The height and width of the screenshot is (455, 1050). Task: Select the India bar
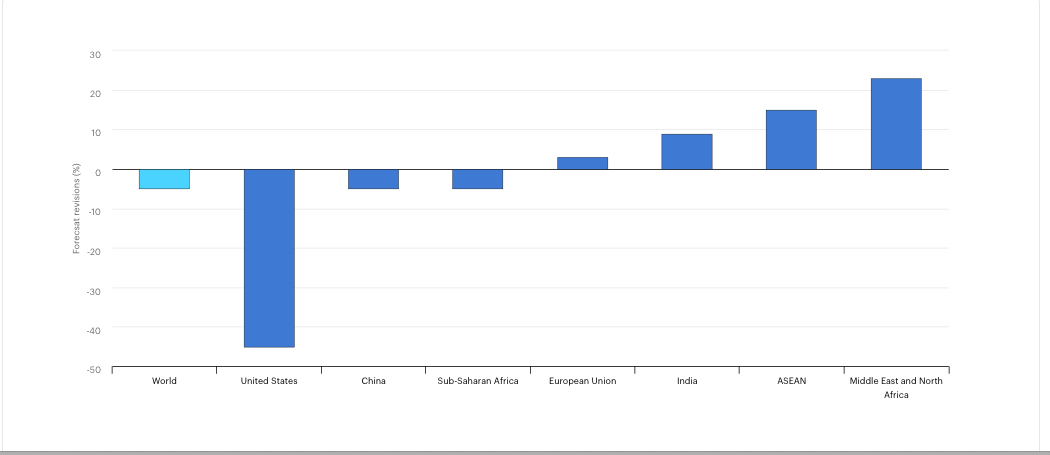687,152
